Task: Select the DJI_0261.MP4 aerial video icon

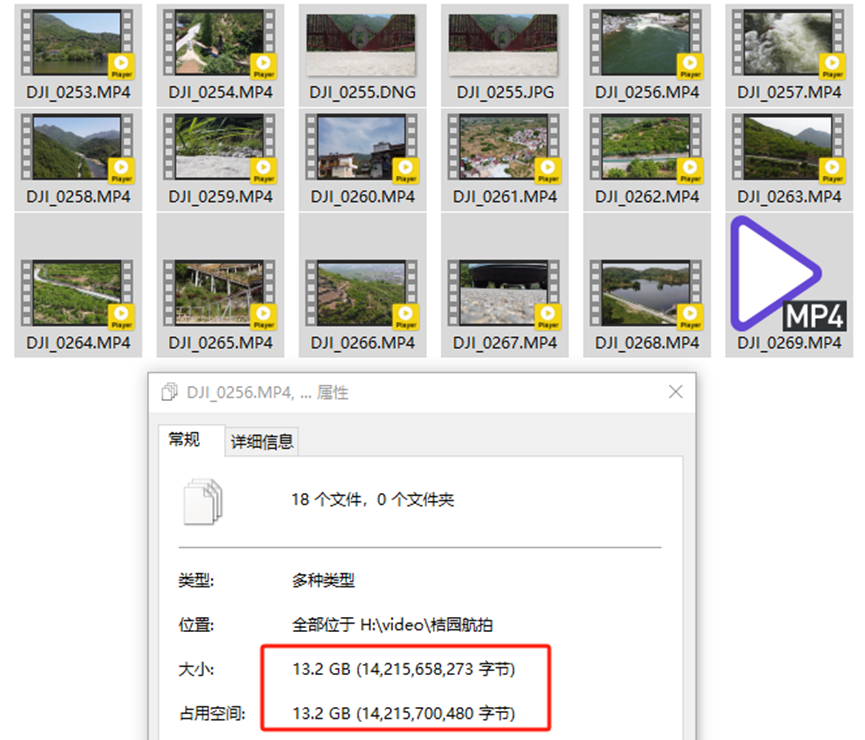Action: (504, 150)
